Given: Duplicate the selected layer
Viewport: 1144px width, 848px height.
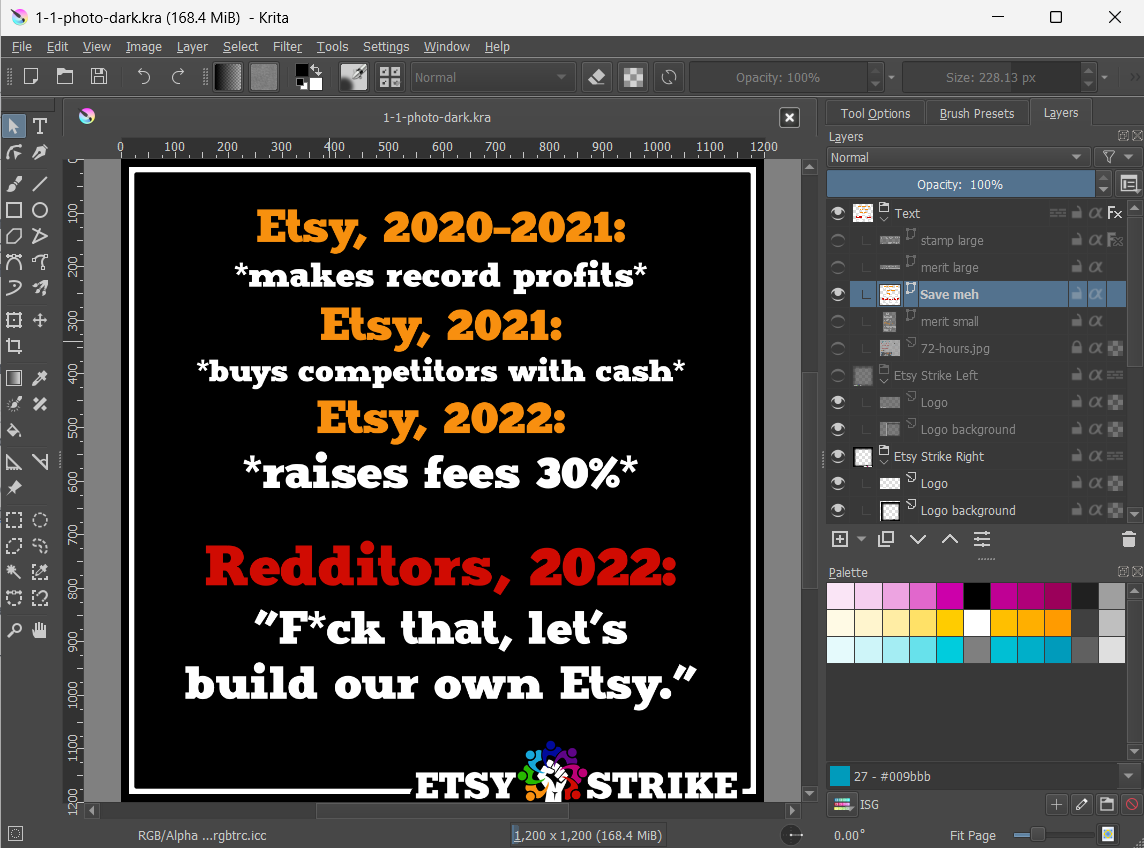Looking at the screenshot, I should 886,539.
